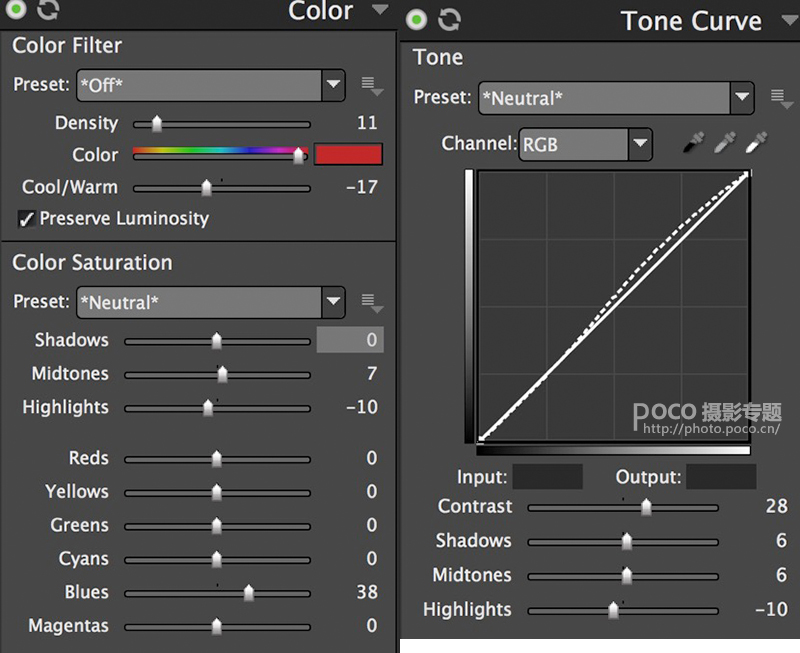Viewport: 800px width, 653px height.
Task: Click the tone curve's top-right end point
Action: 747,174
